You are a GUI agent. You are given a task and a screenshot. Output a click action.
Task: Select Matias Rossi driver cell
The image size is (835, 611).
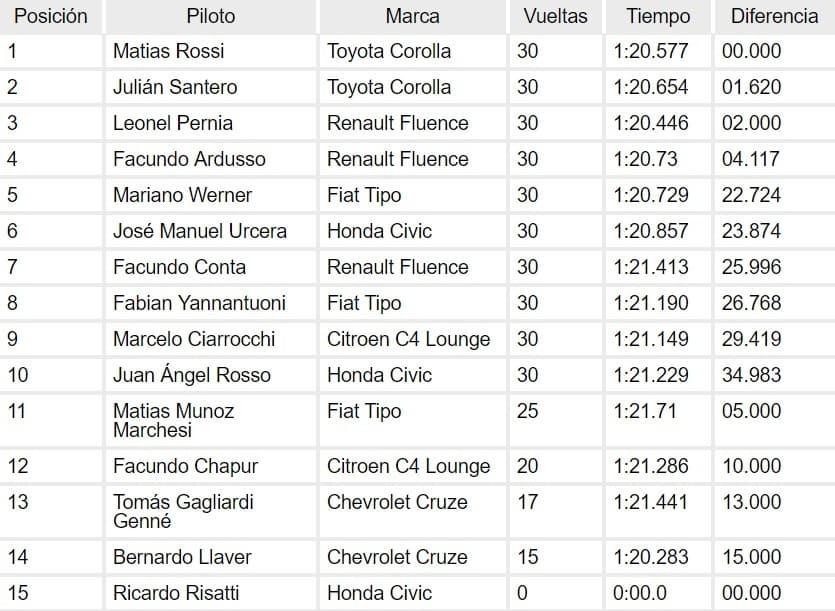click(211, 52)
